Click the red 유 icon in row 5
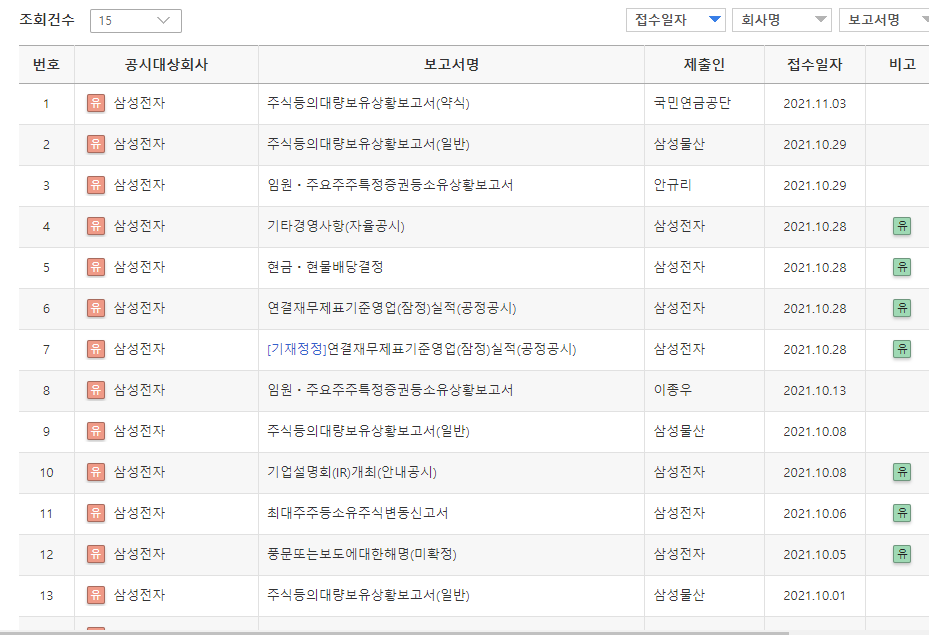 [95, 267]
